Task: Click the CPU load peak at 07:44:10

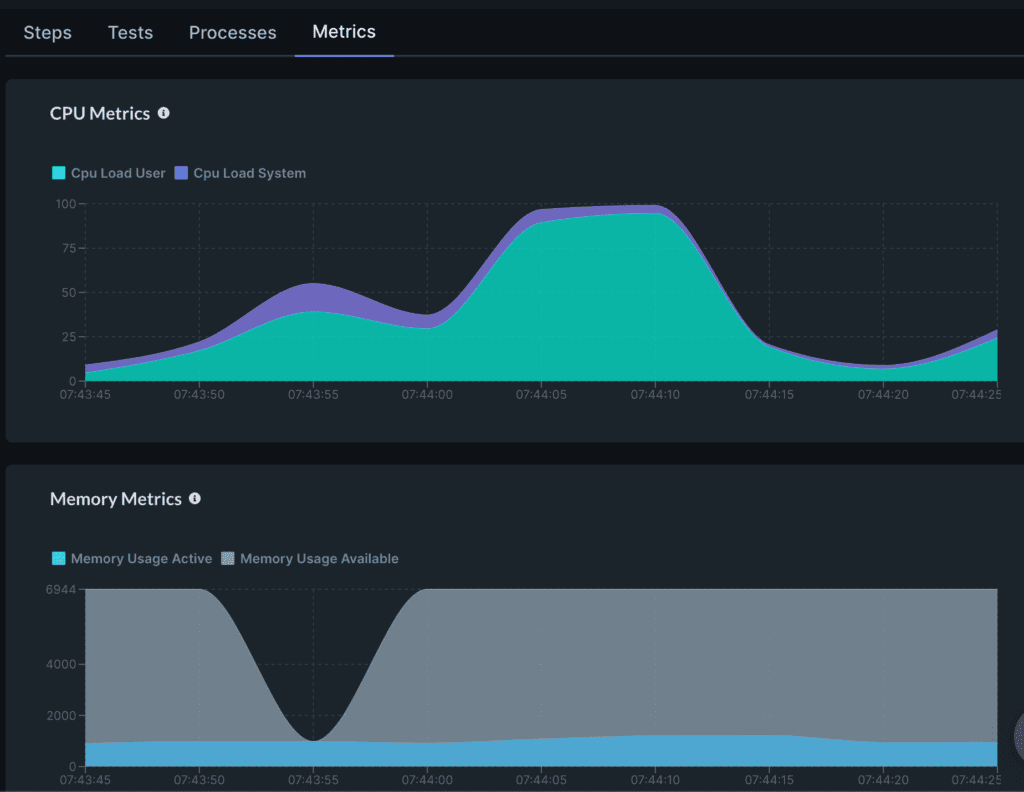Action: [655, 206]
